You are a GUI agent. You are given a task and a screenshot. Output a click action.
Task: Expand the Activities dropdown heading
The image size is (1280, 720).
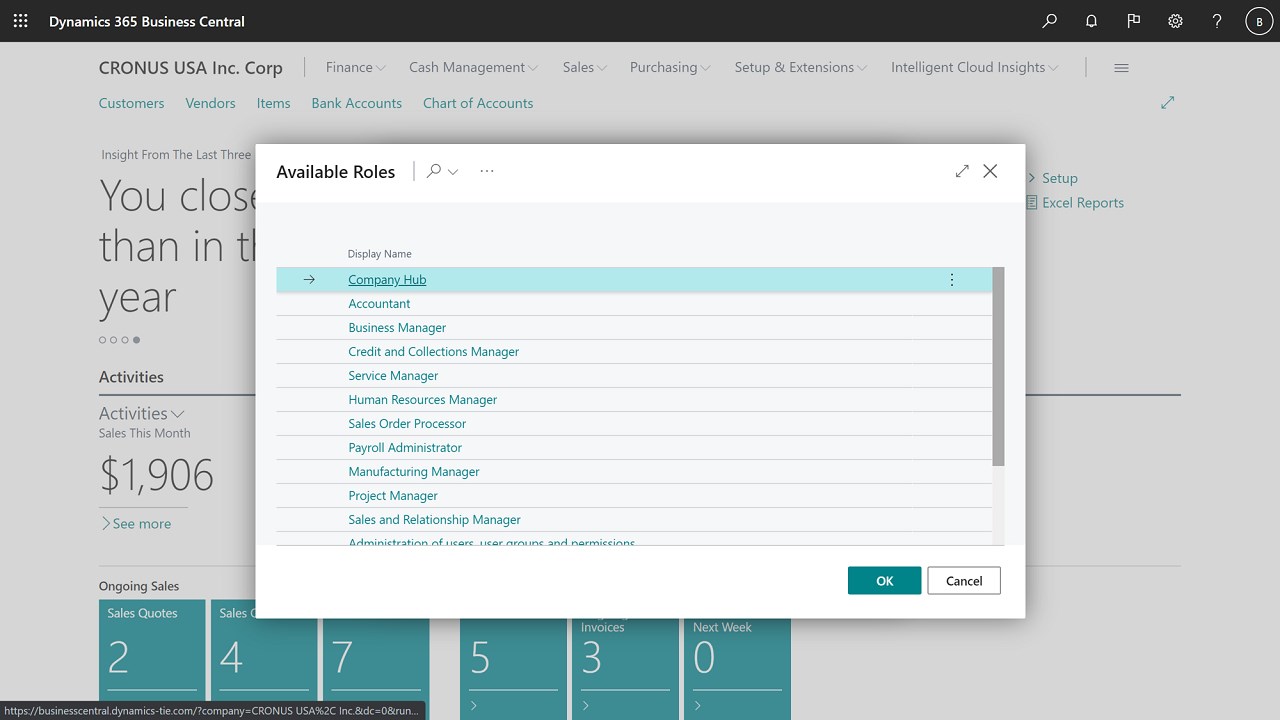141,413
